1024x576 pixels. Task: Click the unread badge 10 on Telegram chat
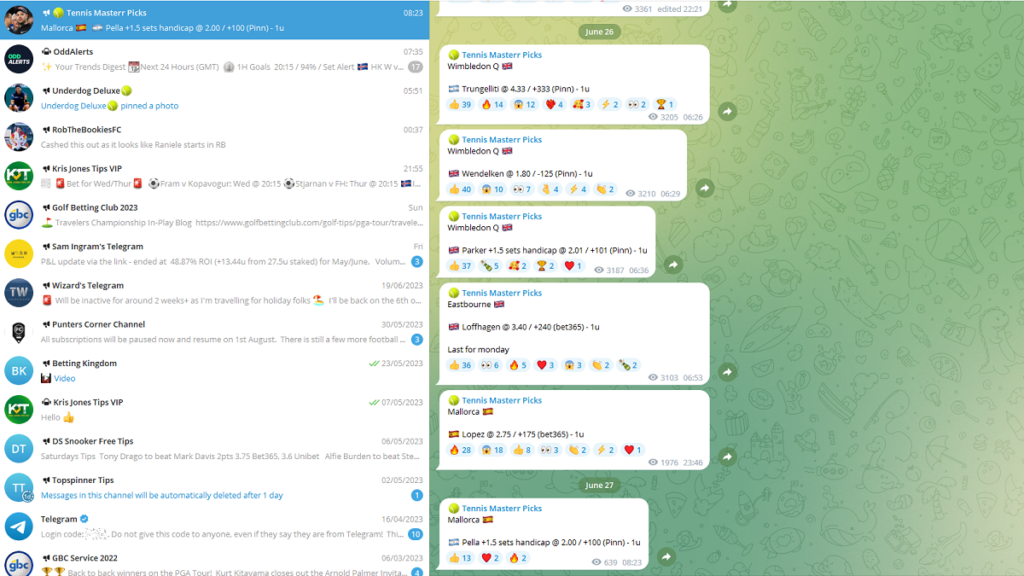tap(415, 534)
